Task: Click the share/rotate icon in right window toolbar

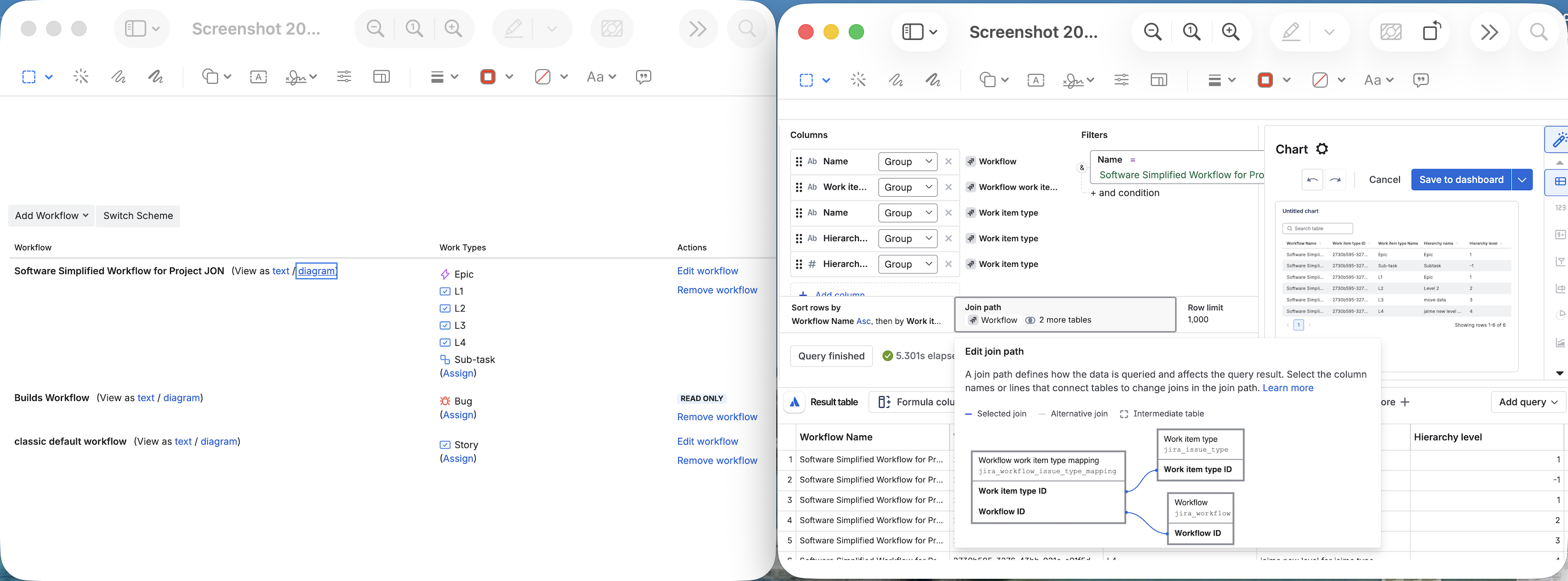Action: click(x=1431, y=31)
